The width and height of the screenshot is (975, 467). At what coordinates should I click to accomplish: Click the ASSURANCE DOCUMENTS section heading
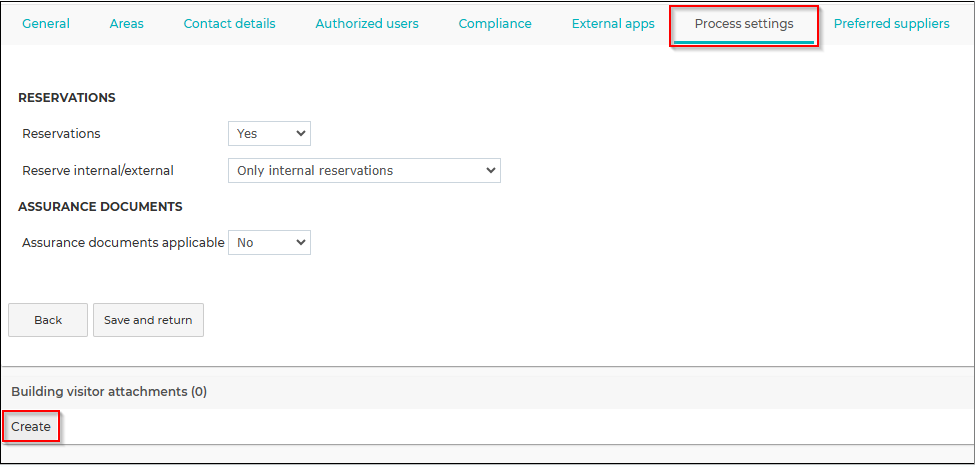click(100, 207)
